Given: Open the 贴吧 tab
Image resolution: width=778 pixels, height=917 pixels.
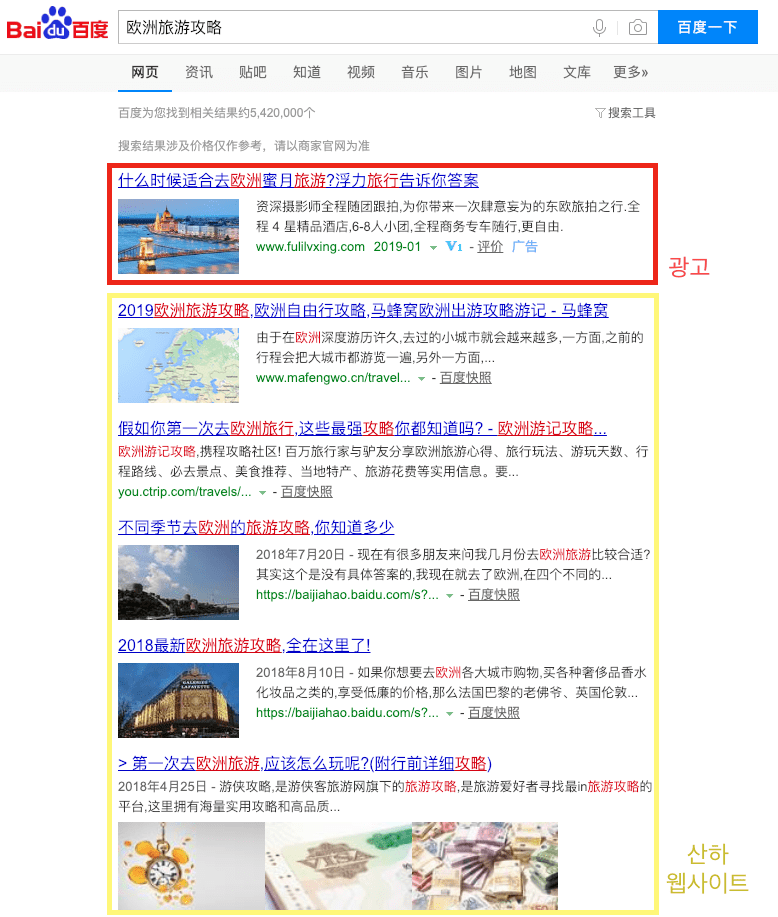Looking at the screenshot, I should (253, 73).
